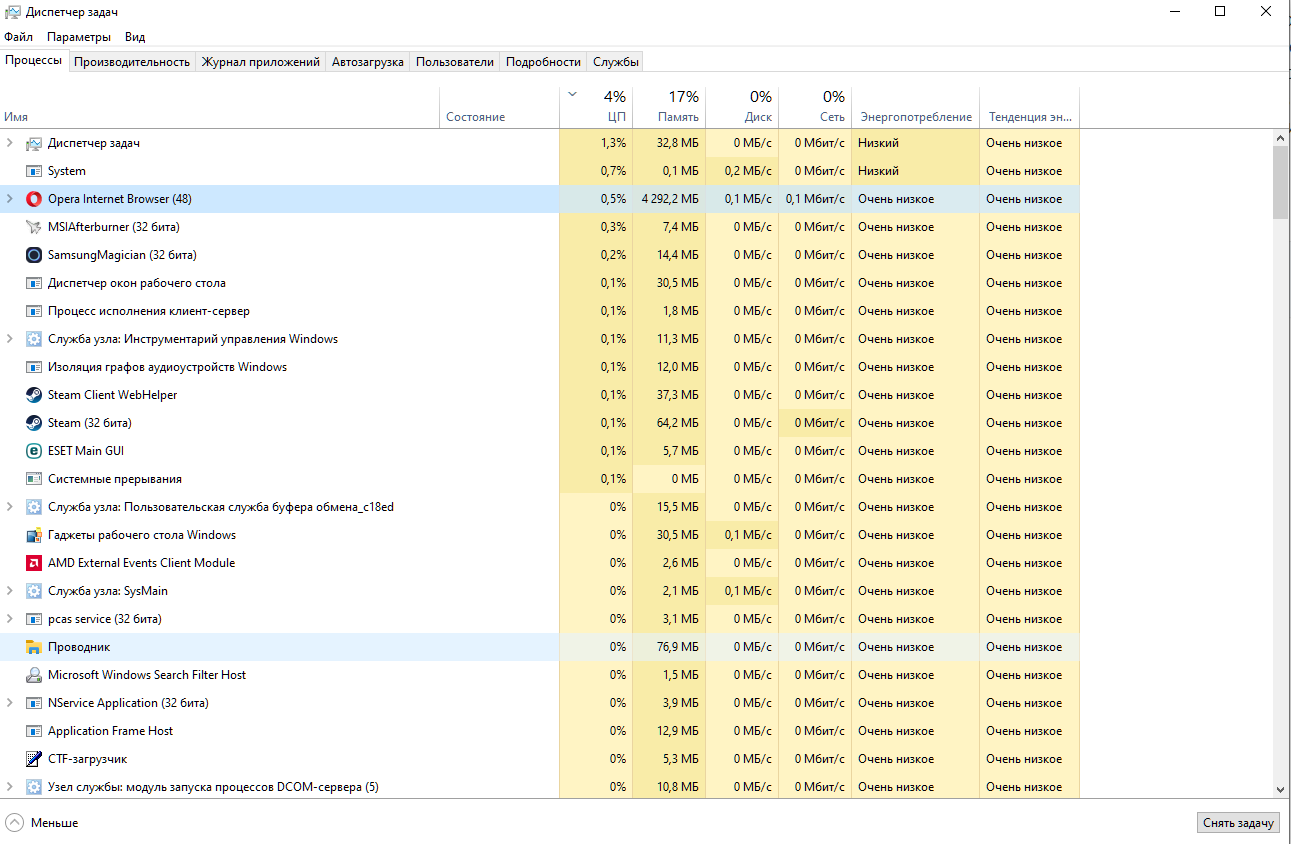
Task: Sort by the Имя column header
Action: [220, 108]
